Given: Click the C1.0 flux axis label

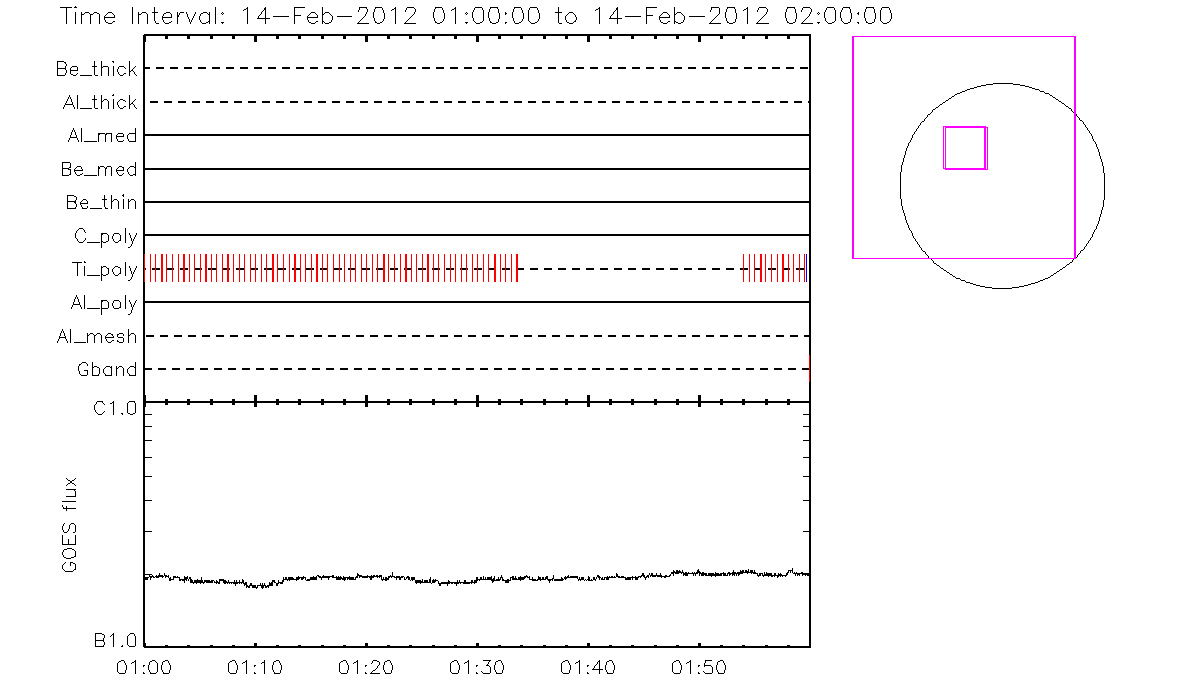Looking at the screenshot, I should (x=116, y=409).
